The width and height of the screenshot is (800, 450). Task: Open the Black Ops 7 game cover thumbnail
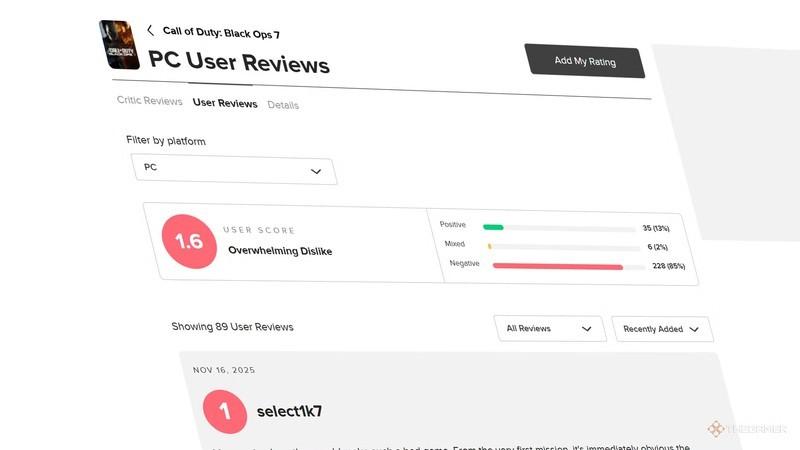pos(119,45)
